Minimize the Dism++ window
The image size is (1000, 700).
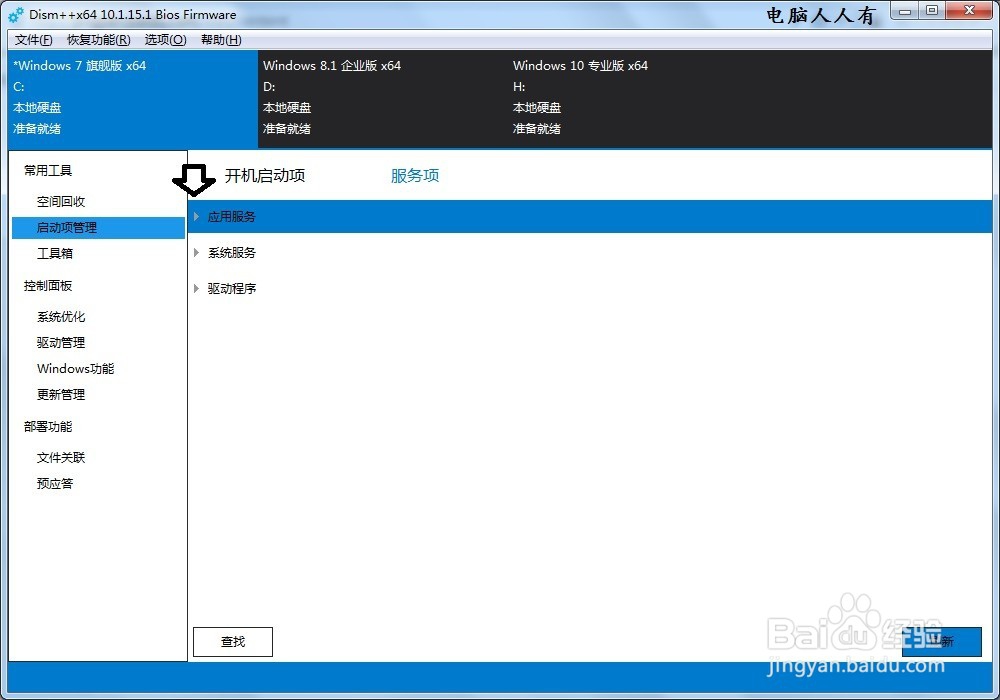(904, 11)
